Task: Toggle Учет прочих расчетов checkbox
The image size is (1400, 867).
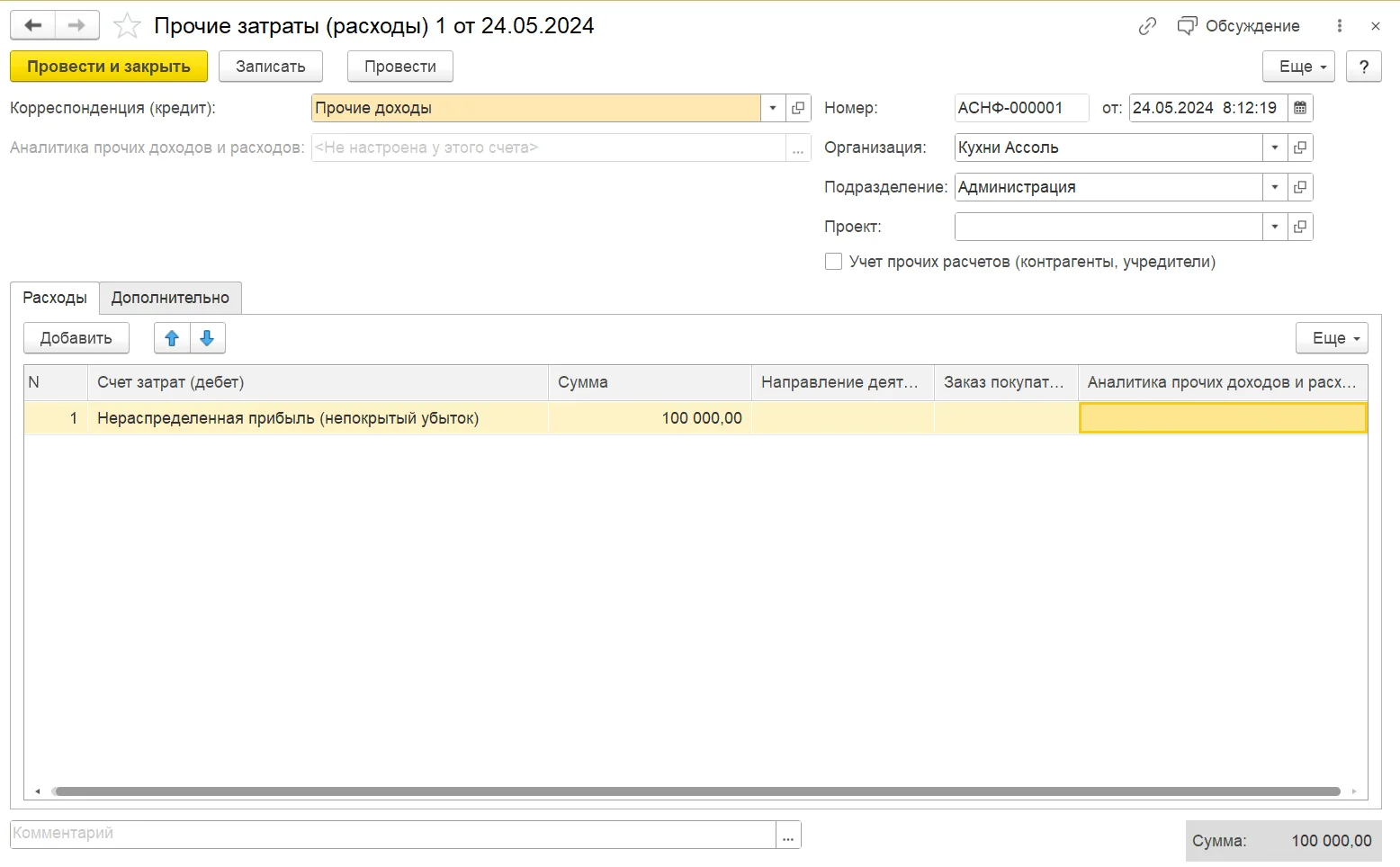Action: [x=834, y=262]
